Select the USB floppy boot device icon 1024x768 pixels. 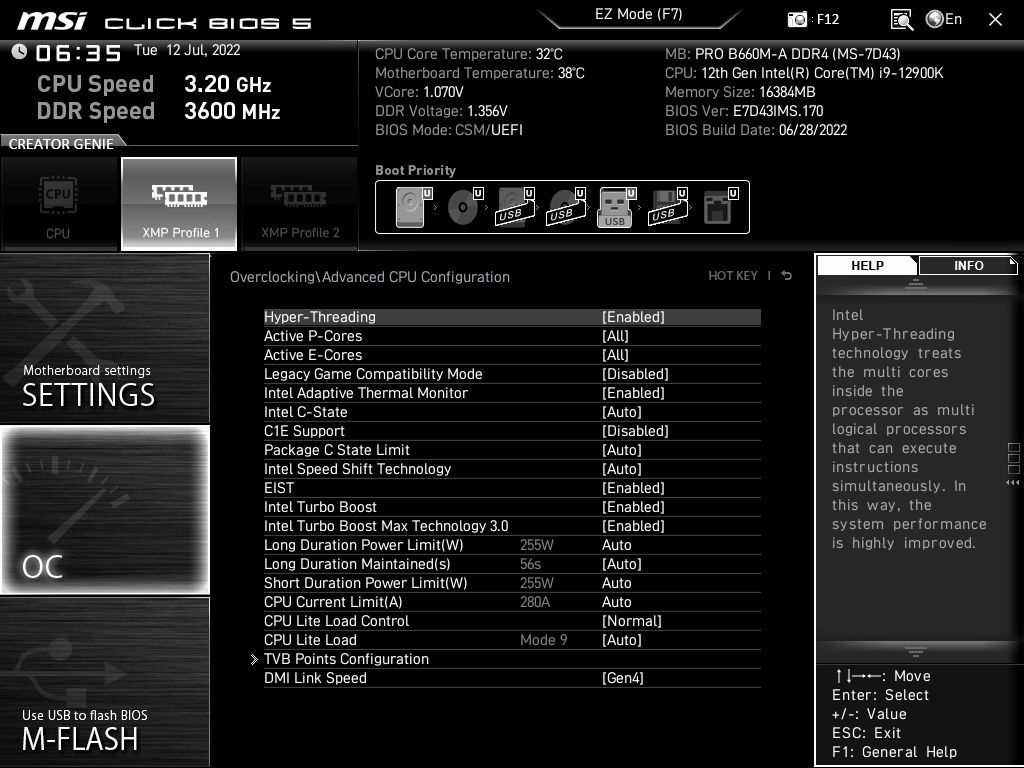point(668,207)
